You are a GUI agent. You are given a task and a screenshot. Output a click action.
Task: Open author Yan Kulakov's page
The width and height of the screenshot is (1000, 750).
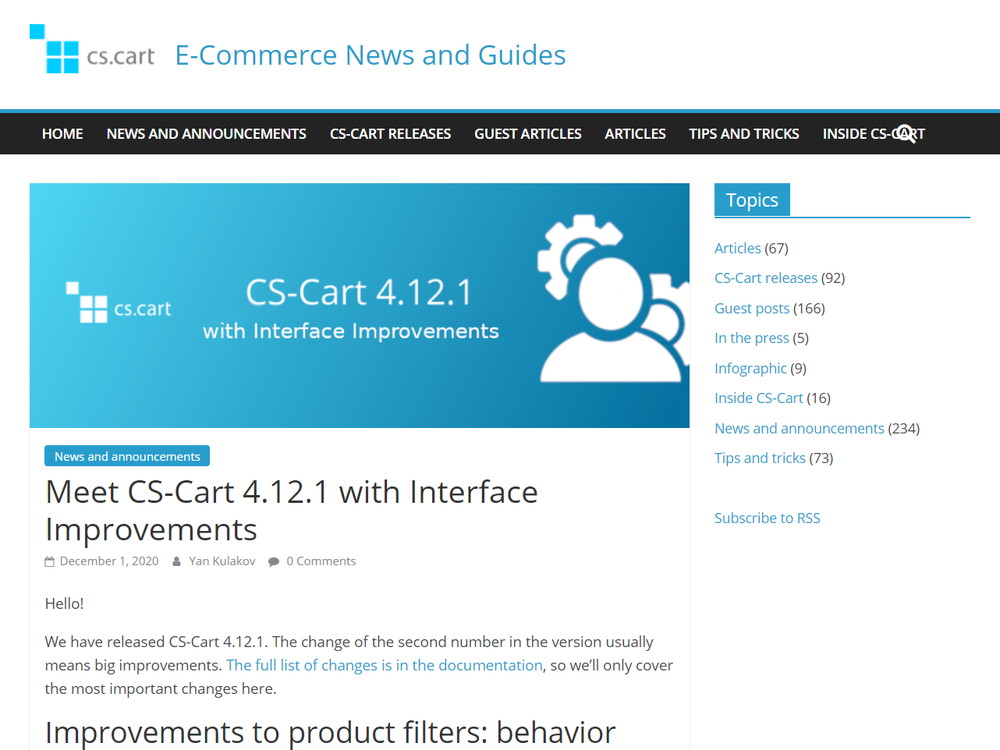pos(222,561)
